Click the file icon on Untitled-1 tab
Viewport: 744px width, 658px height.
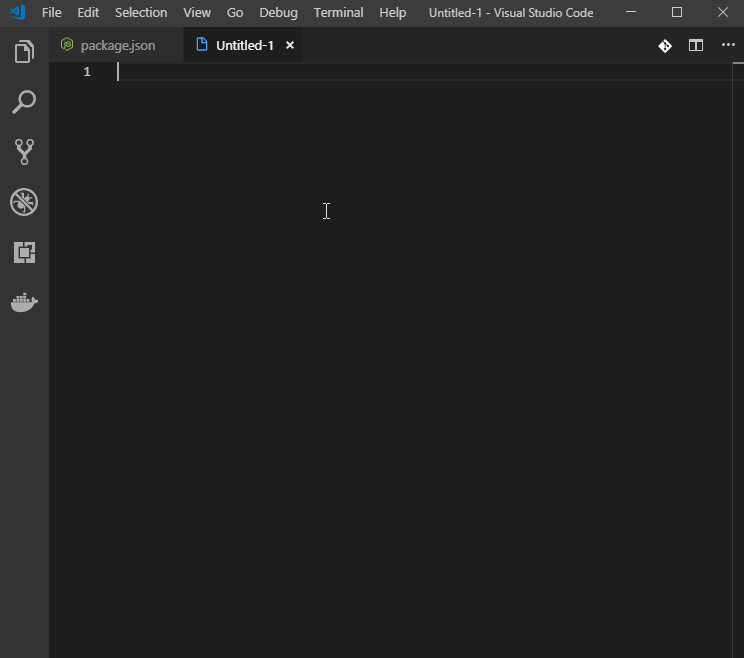202,45
